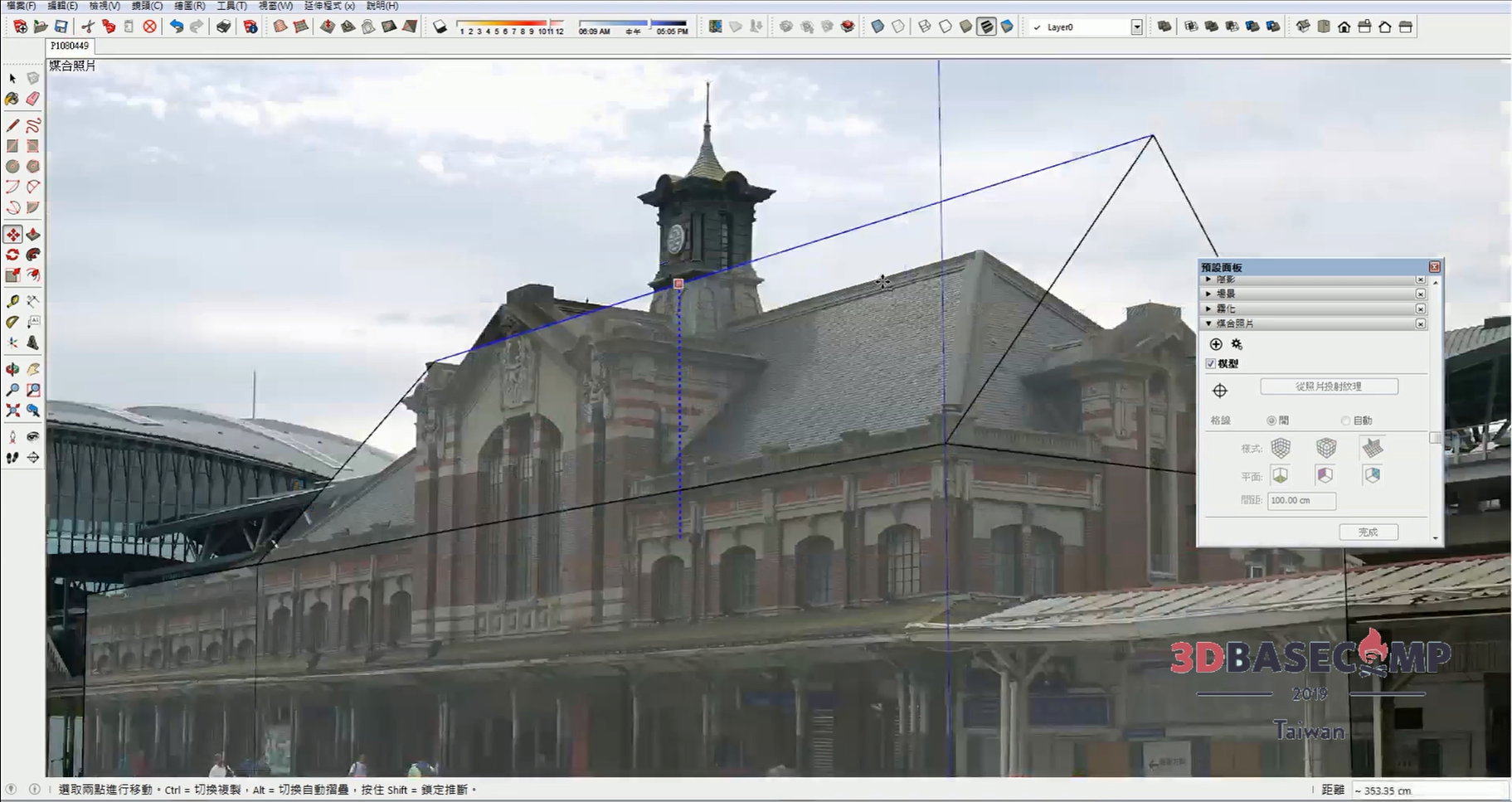Switch to the P1080449 scene tab
Screen dimensions: 1512x802
pos(69,46)
